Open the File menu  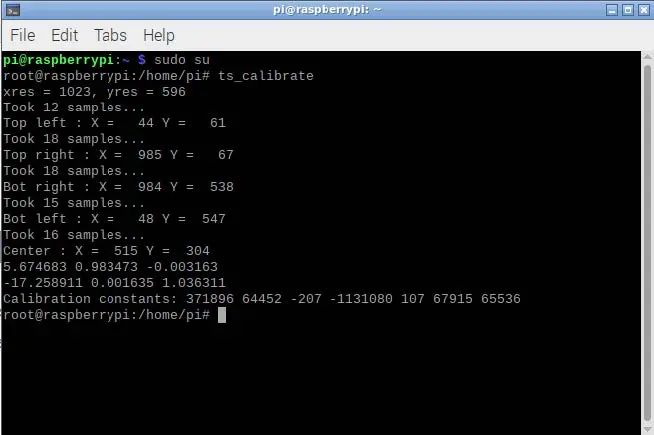[x=22, y=35]
